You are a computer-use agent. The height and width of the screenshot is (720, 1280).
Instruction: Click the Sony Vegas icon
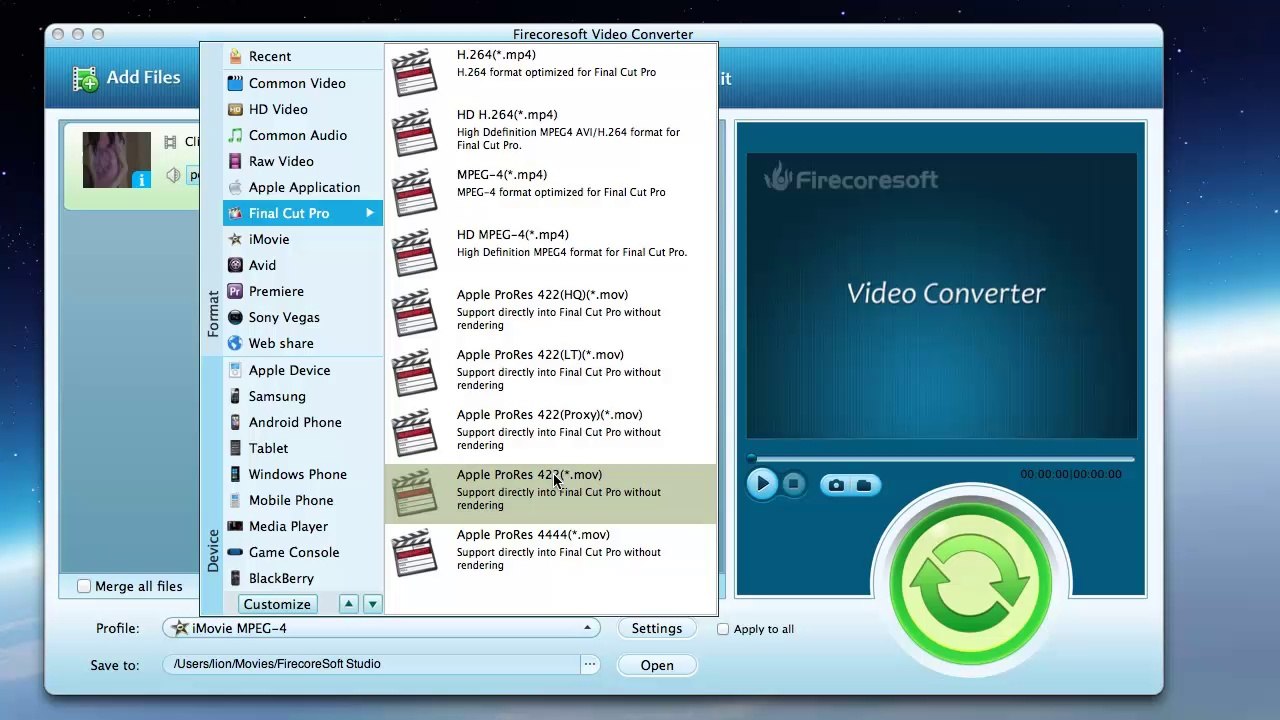click(x=235, y=317)
